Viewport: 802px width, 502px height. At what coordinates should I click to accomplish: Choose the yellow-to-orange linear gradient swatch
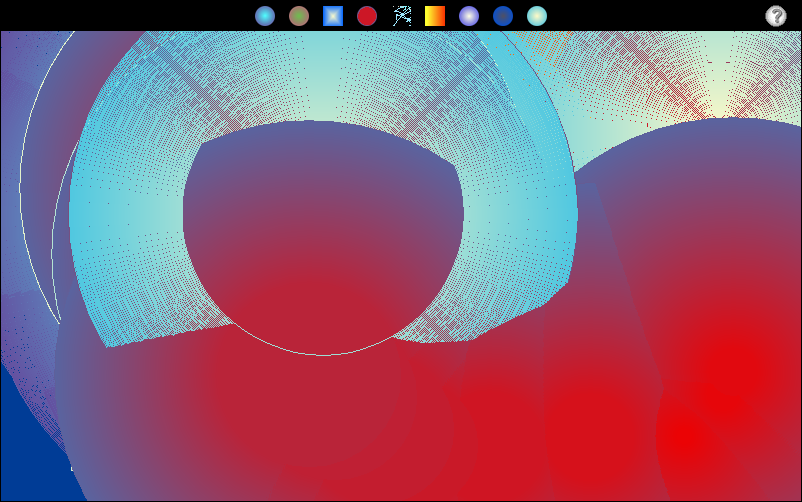point(435,16)
